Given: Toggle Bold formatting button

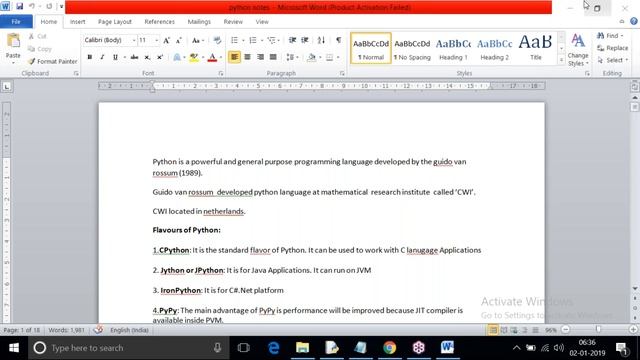Looking at the screenshot, I should [x=89, y=57].
